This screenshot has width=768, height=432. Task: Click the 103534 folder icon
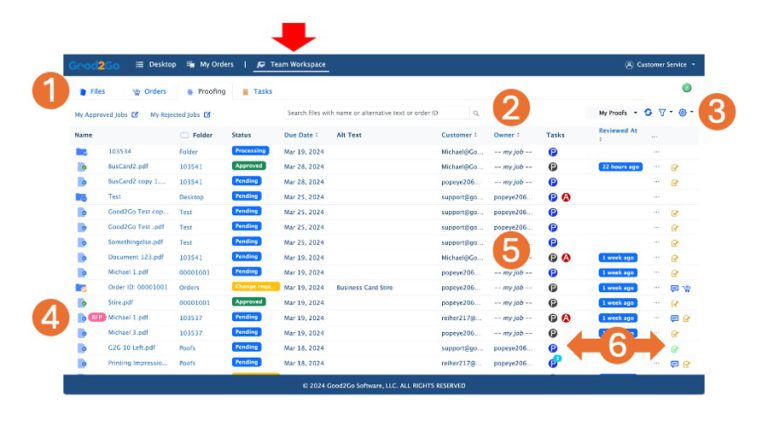(x=81, y=152)
